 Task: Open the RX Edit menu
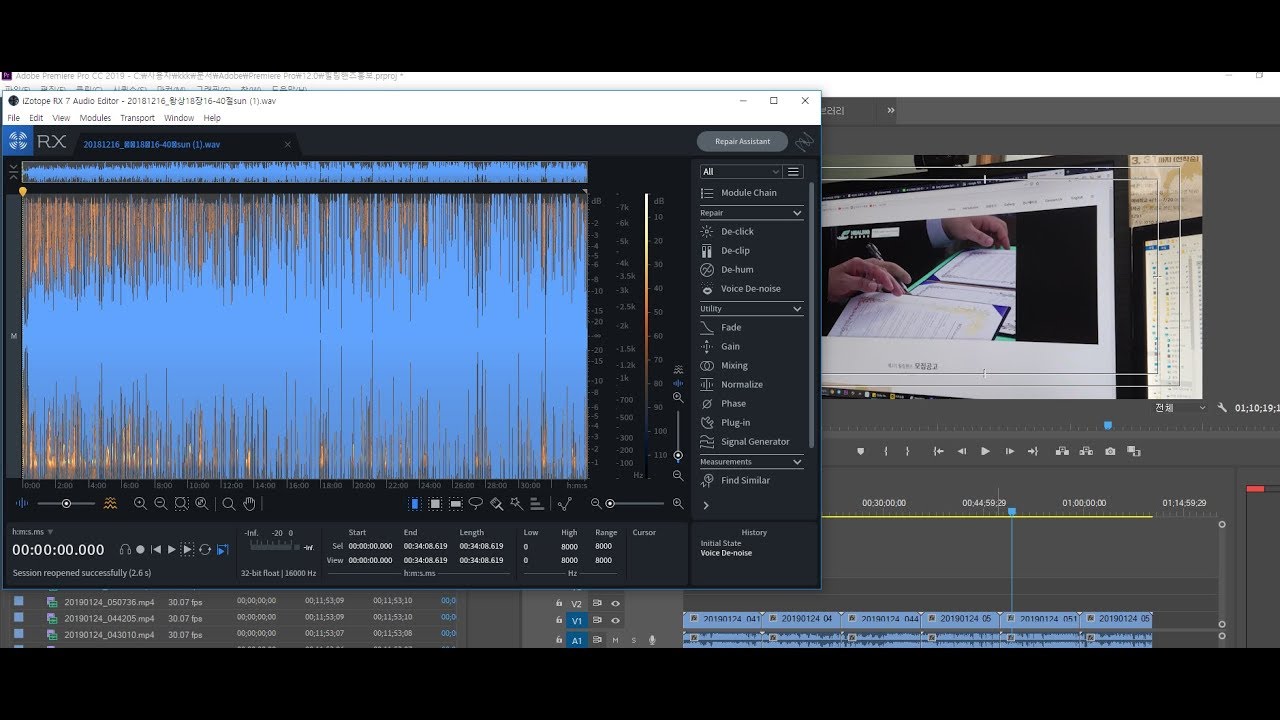[x=36, y=118]
